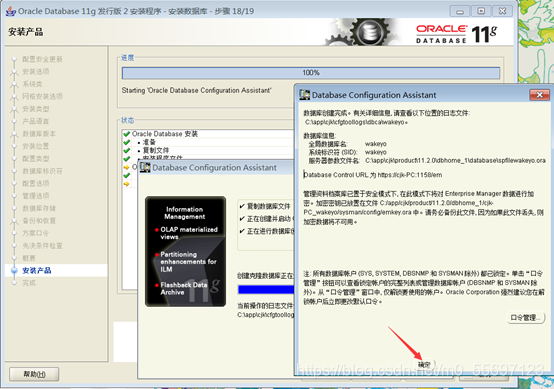
Task: Click green check next to Oracle Database 安装
Action: coord(126,134)
